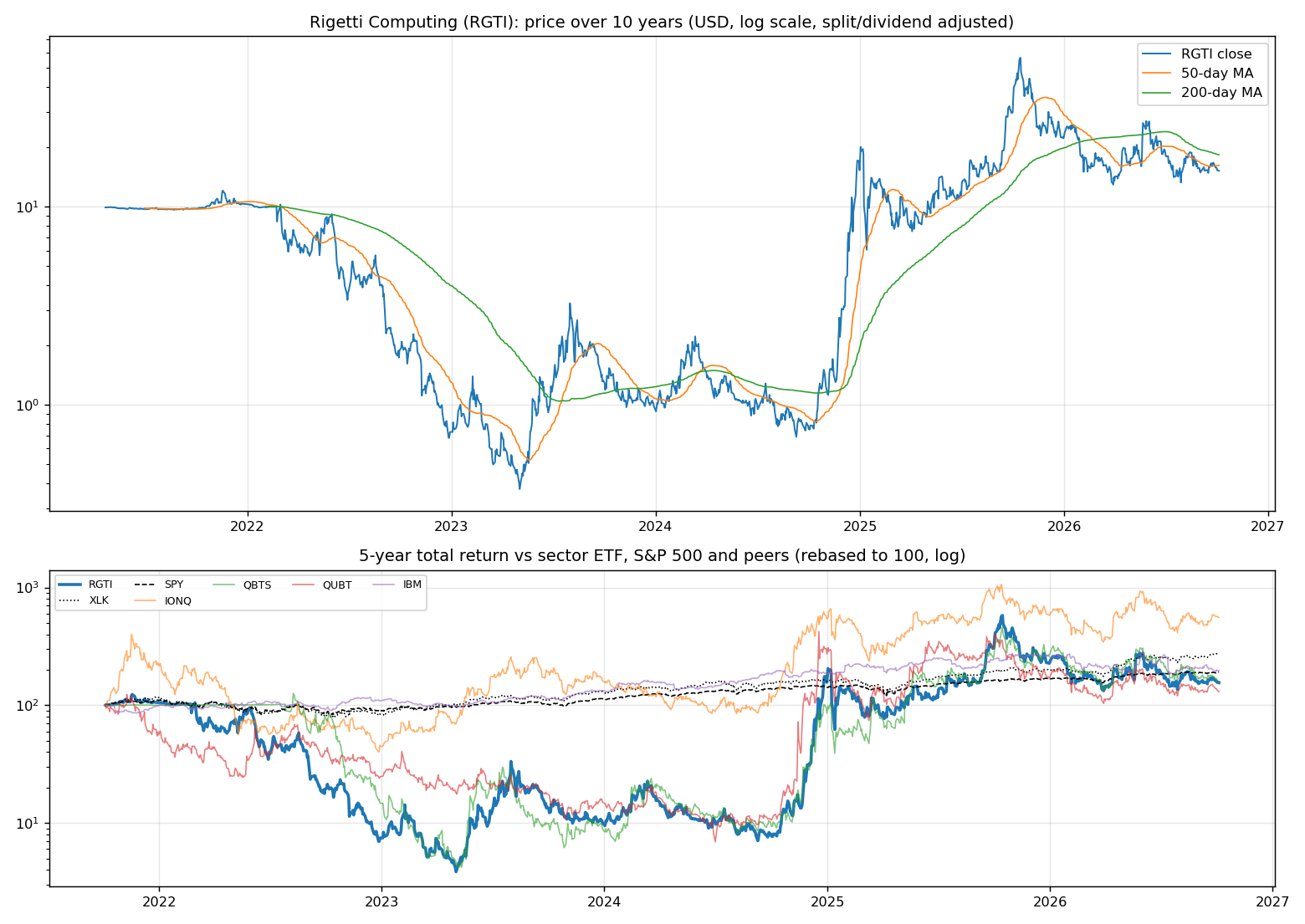Screen dimensions: 1305x924
Task: Click the IONQ label in the lower legend
Action: pyautogui.click(x=178, y=600)
